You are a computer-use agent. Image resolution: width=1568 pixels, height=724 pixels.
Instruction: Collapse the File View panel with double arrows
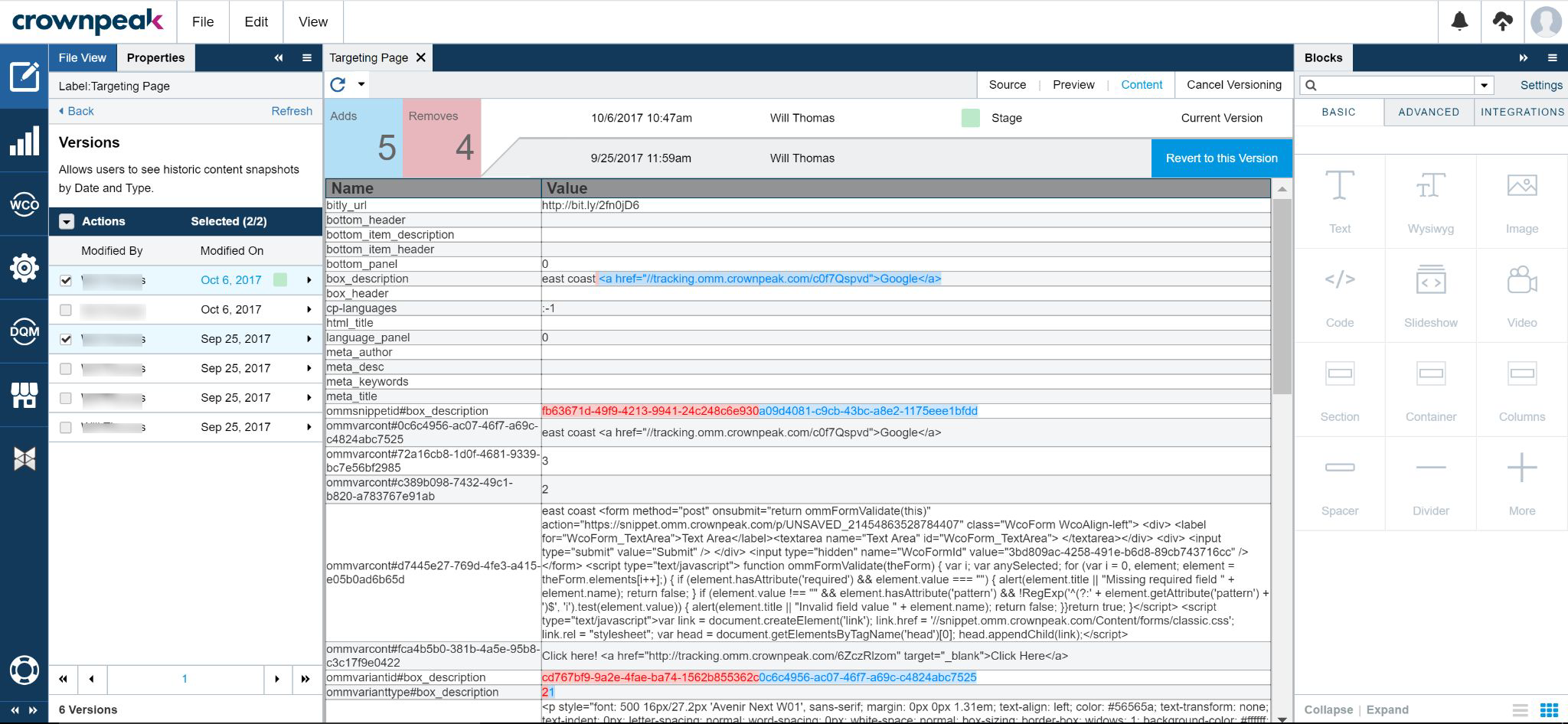pyautogui.click(x=279, y=57)
